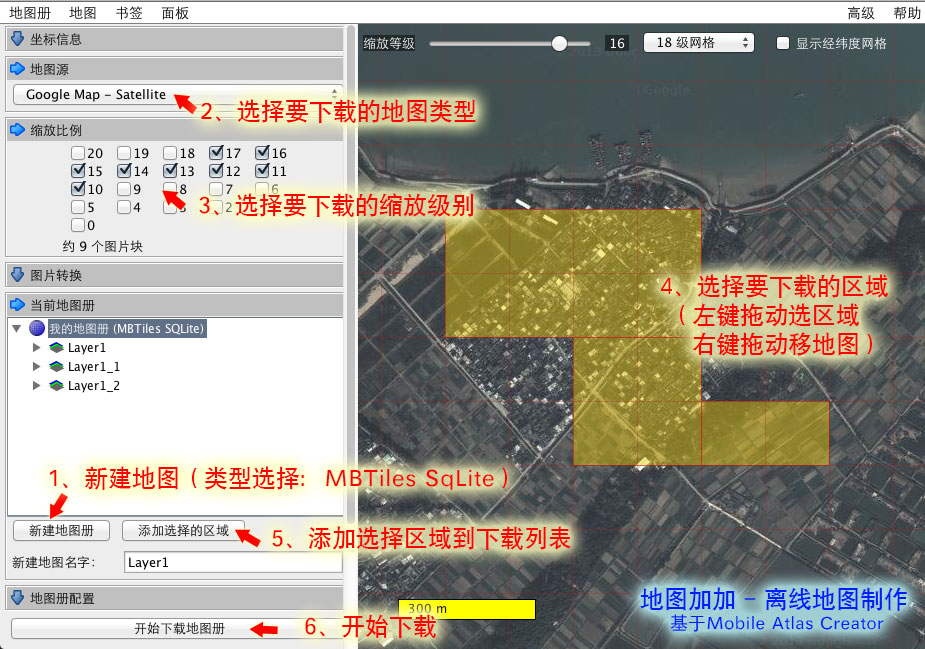Image resolution: width=925 pixels, height=649 pixels.
Task: Click the 缩放等级 label above the map
Action: 389,43
